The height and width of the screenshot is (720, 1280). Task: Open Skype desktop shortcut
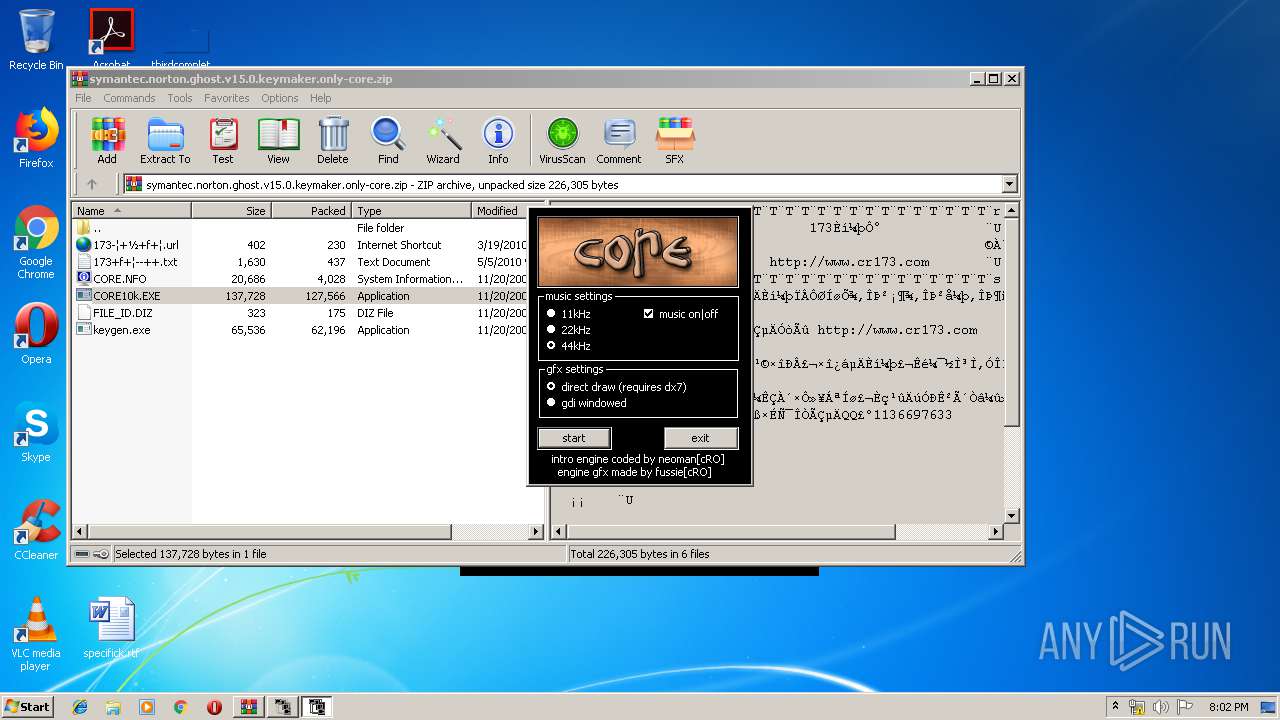pos(36,432)
